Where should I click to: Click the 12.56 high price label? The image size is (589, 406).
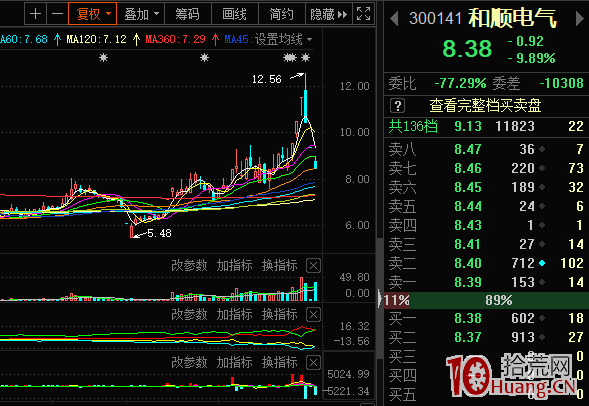tap(266, 79)
